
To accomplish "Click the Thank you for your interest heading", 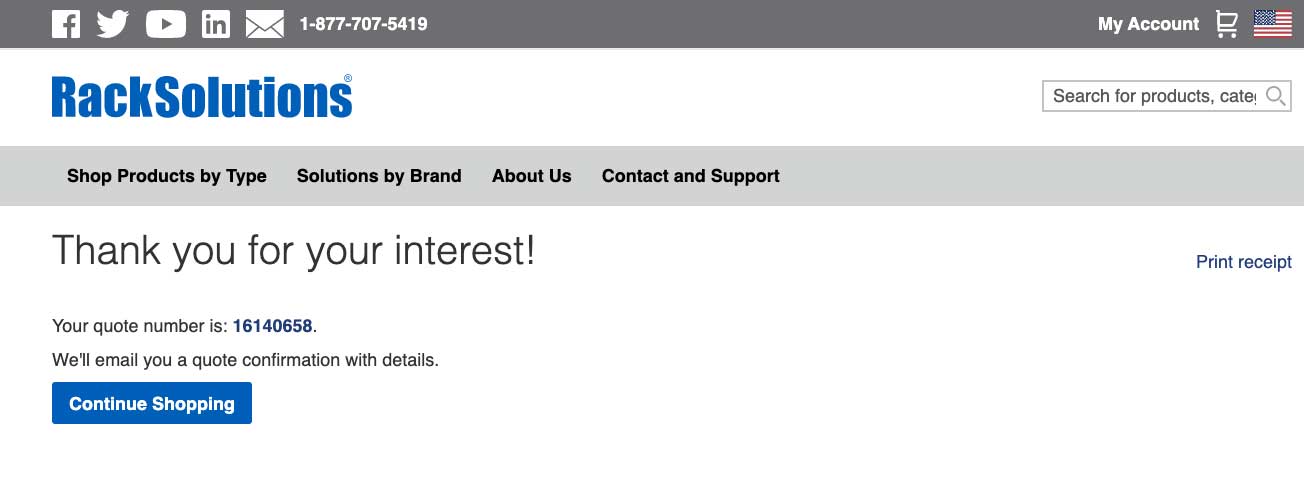I will pyautogui.click(x=294, y=250).
